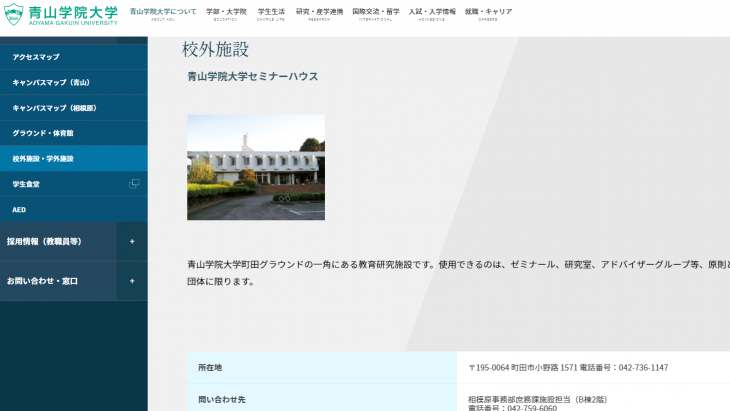Click the 問い合わせ先 table header cell
The height and width of the screenshot is (411, 730).
(322, 398)
